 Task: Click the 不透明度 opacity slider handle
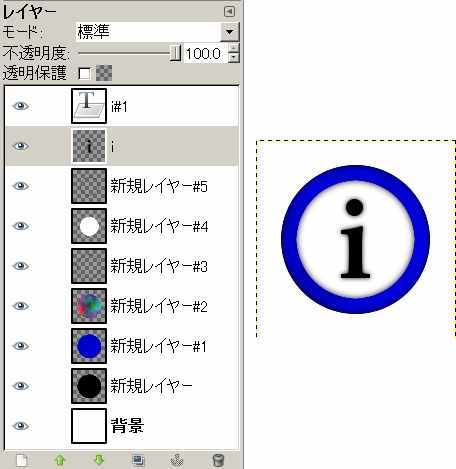pos(175,53)
